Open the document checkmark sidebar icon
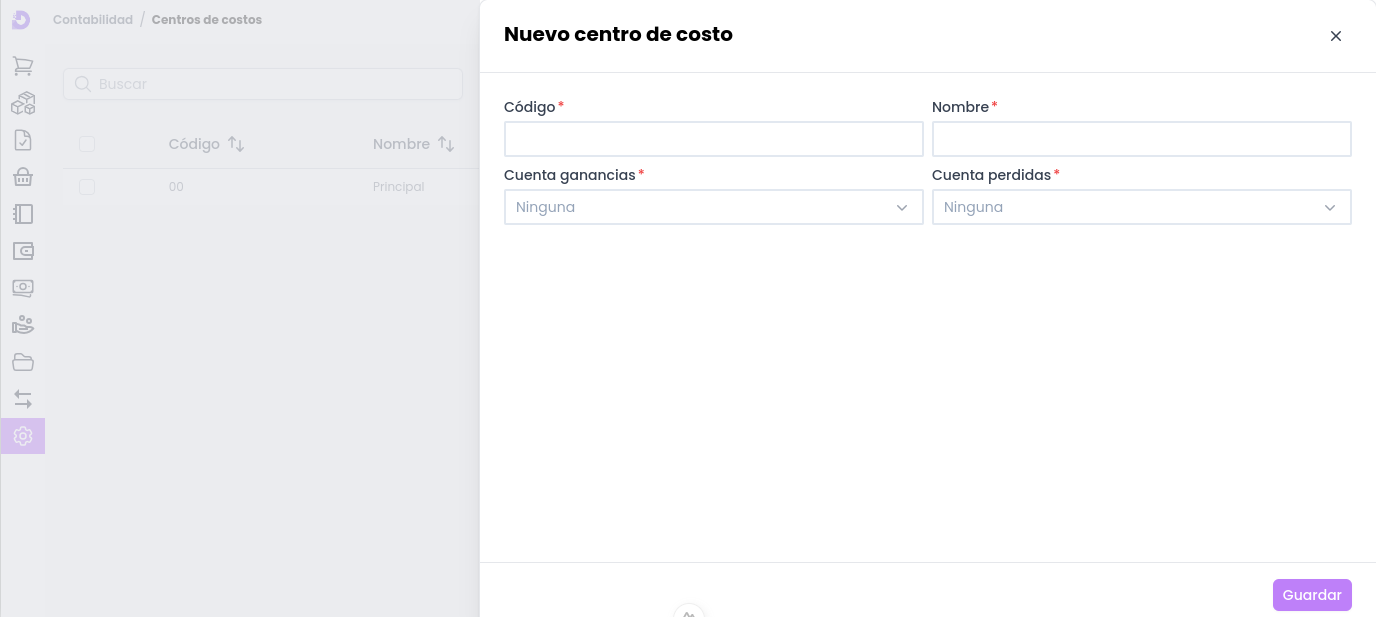The image size is (1376, 617). click(23, 140)
